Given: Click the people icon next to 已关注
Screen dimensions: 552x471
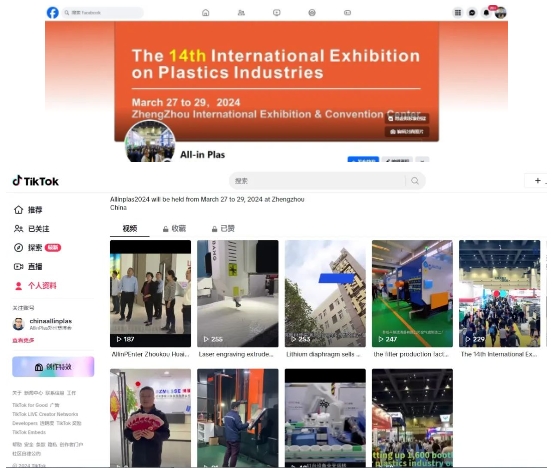Looking at the screenshot, I should (18, 229).
